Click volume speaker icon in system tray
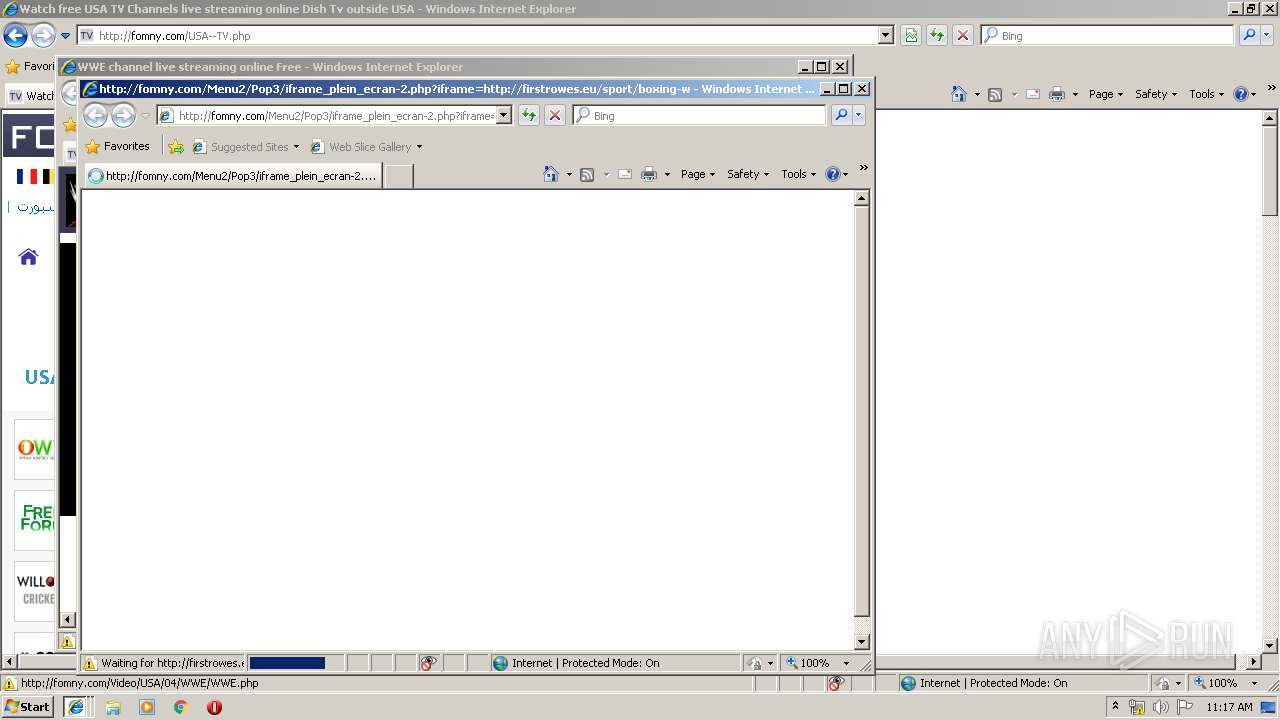The width and height of the screenshot is (1280, 720). (x=1160, y=707)
